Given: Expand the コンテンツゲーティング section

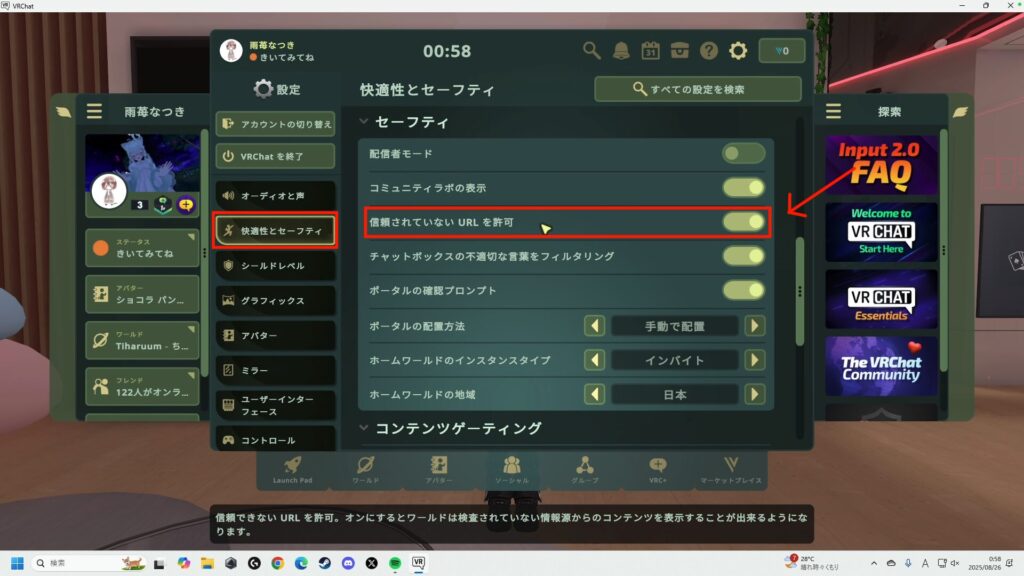Looking at the screenshot, I should (x=456, y=428).
